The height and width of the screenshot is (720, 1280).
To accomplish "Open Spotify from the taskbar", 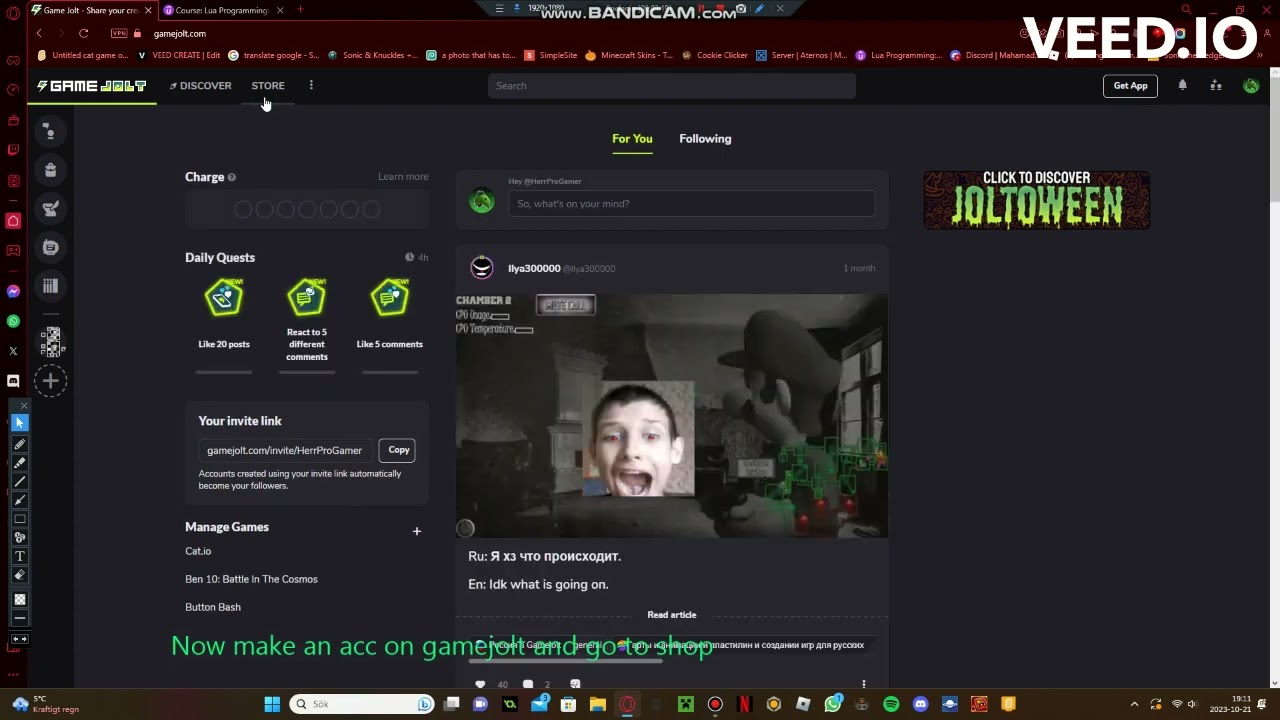I will [x=891, y=704].
